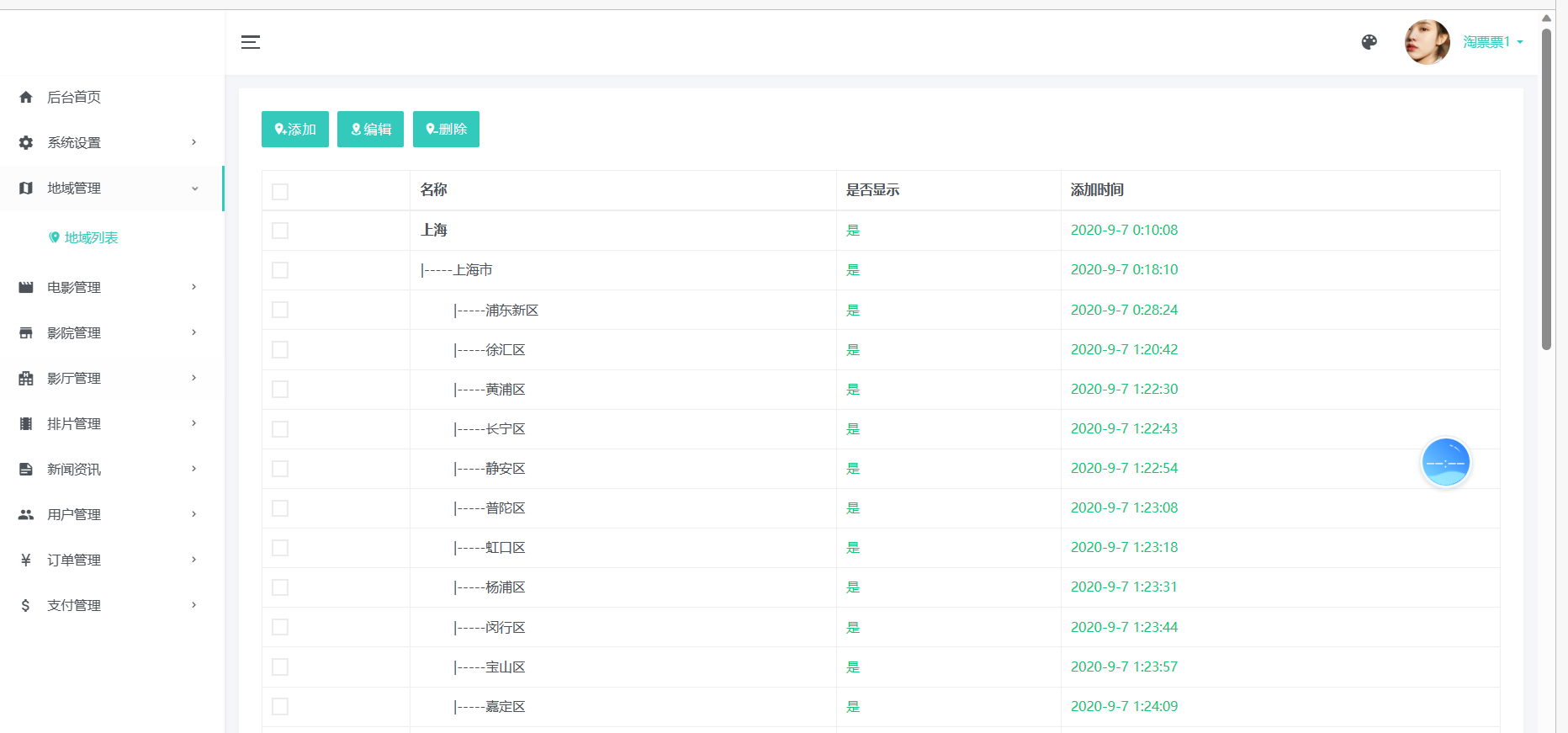The width and height of the screenshot is (1568, 733).
Task: Click the blue floating timer widget
Action: point(1445,462)
